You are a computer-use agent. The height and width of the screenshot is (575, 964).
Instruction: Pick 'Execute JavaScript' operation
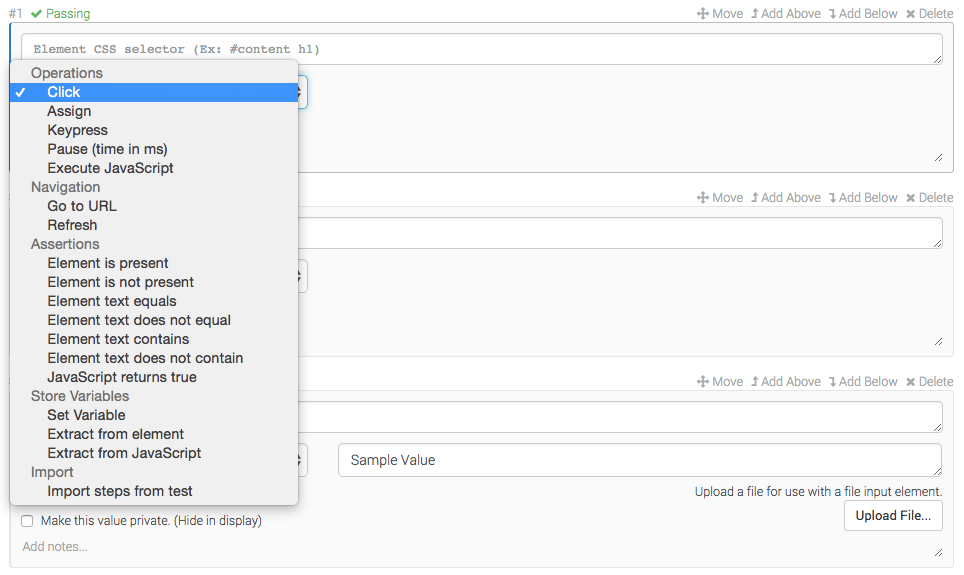110,168
